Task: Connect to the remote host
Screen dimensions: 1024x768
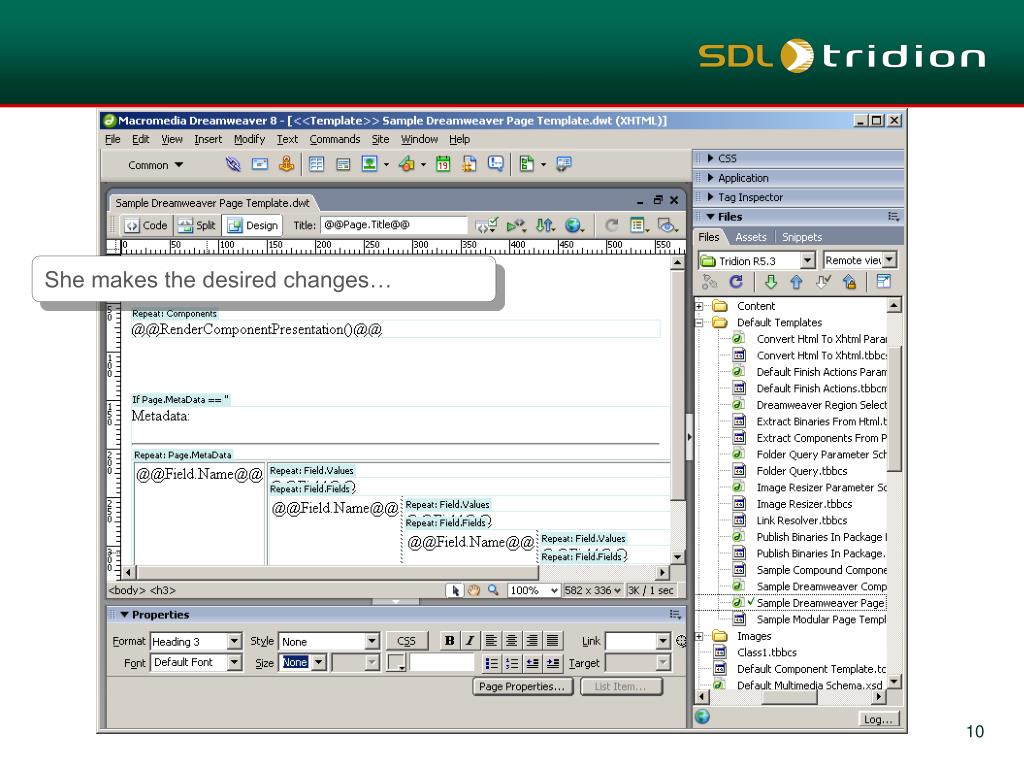Action: (709, 281)
